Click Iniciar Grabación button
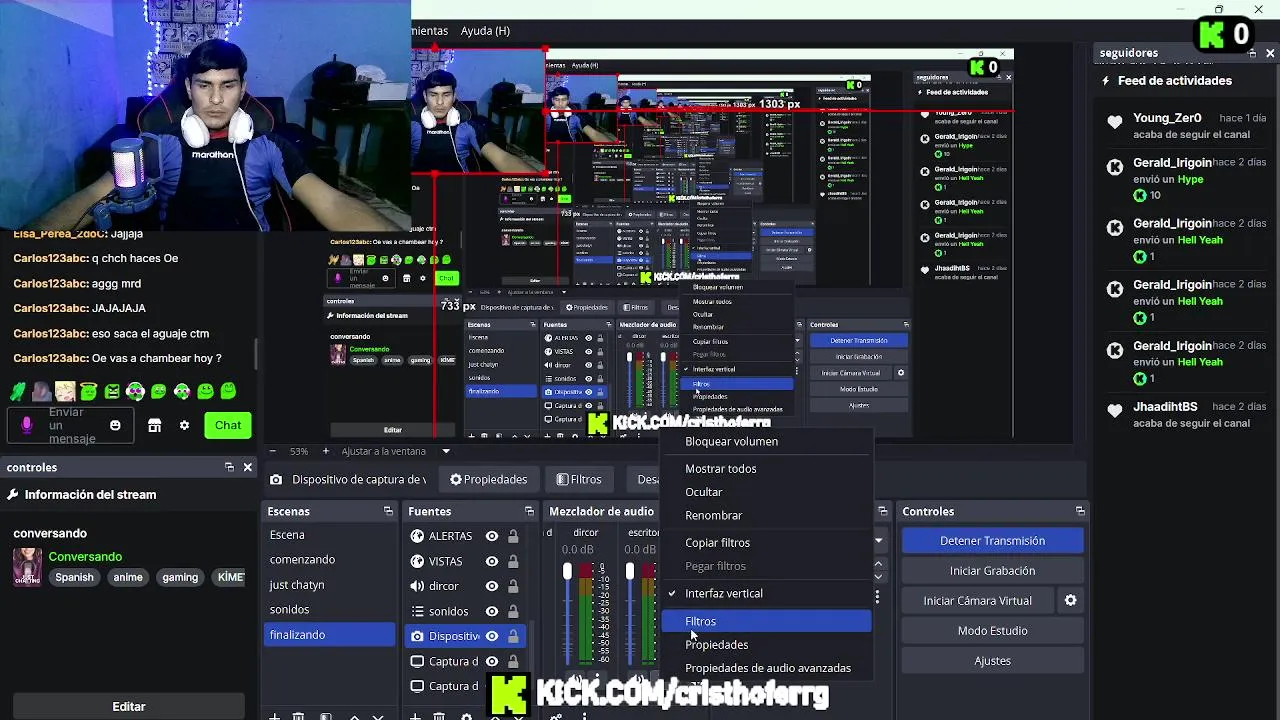The height and width of the screenshot is (720, 1280). coord(992,571)
